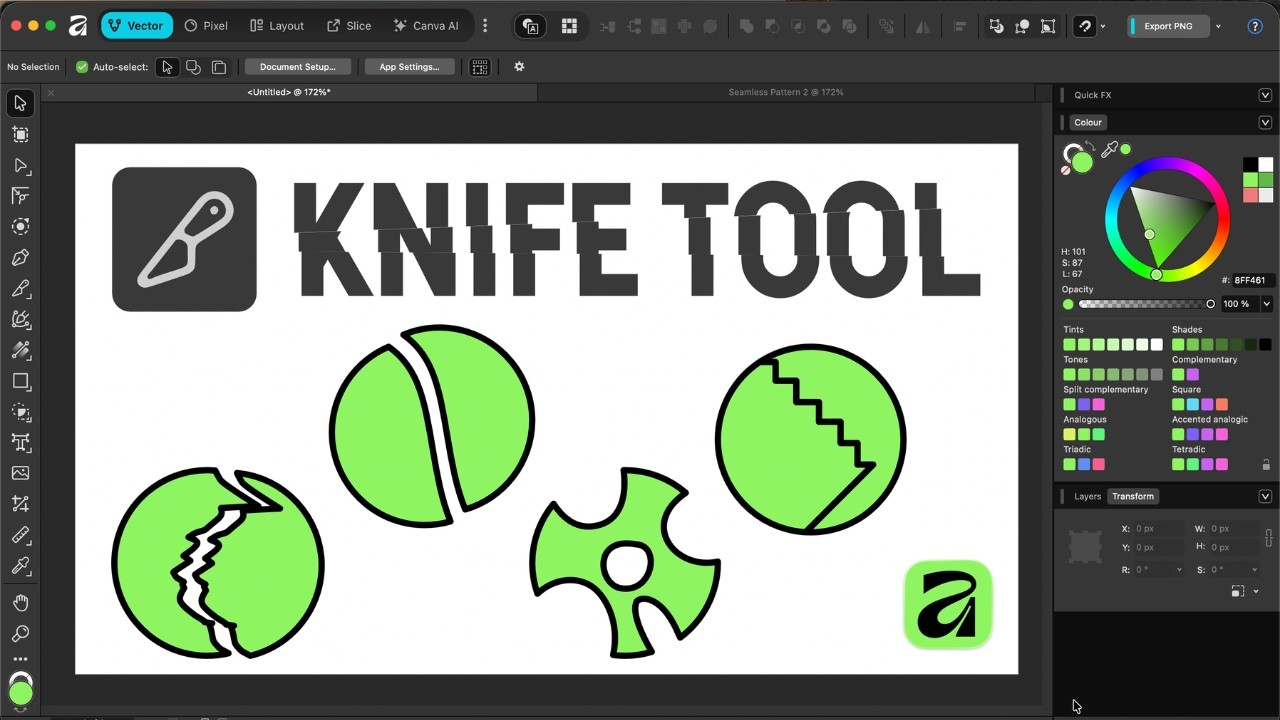
Task: Click the grid view icon in top toolbar
Action: (569, 26)
